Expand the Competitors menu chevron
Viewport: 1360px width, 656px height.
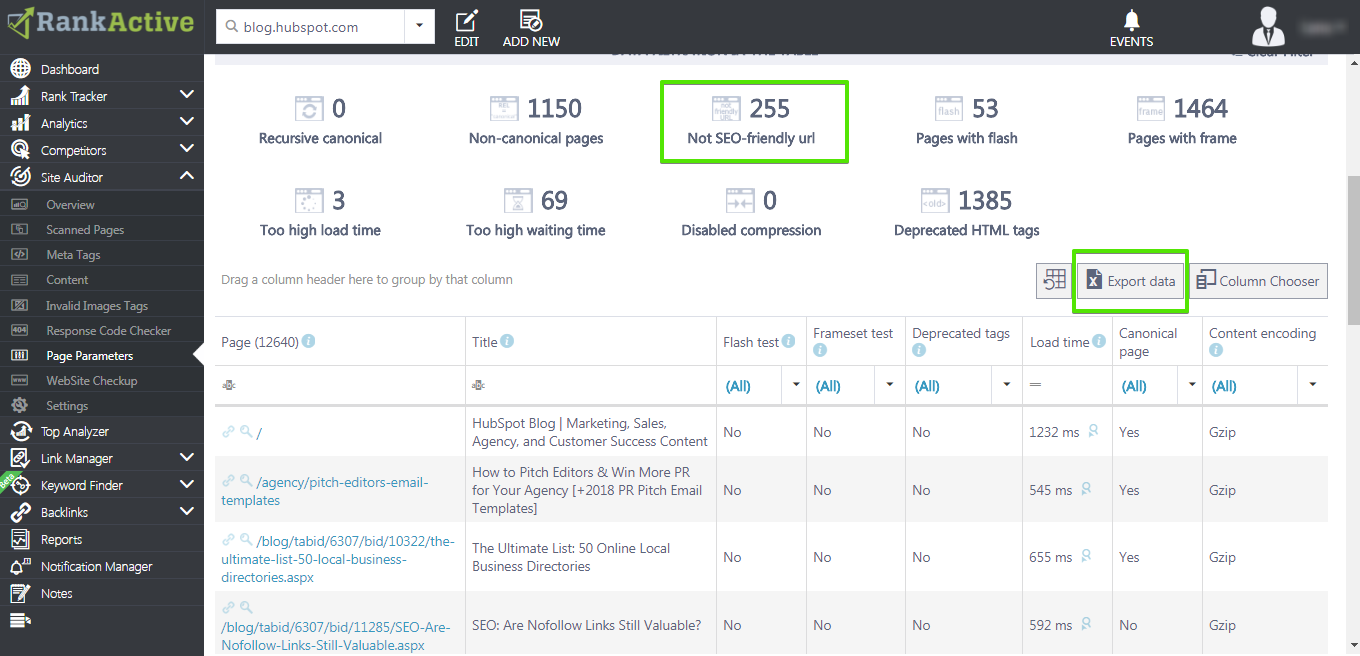coord(186,149)
